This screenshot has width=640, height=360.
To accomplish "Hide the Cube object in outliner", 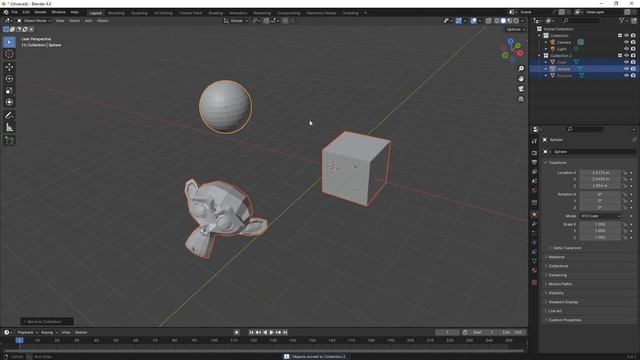I will click(x=626, y=62).
